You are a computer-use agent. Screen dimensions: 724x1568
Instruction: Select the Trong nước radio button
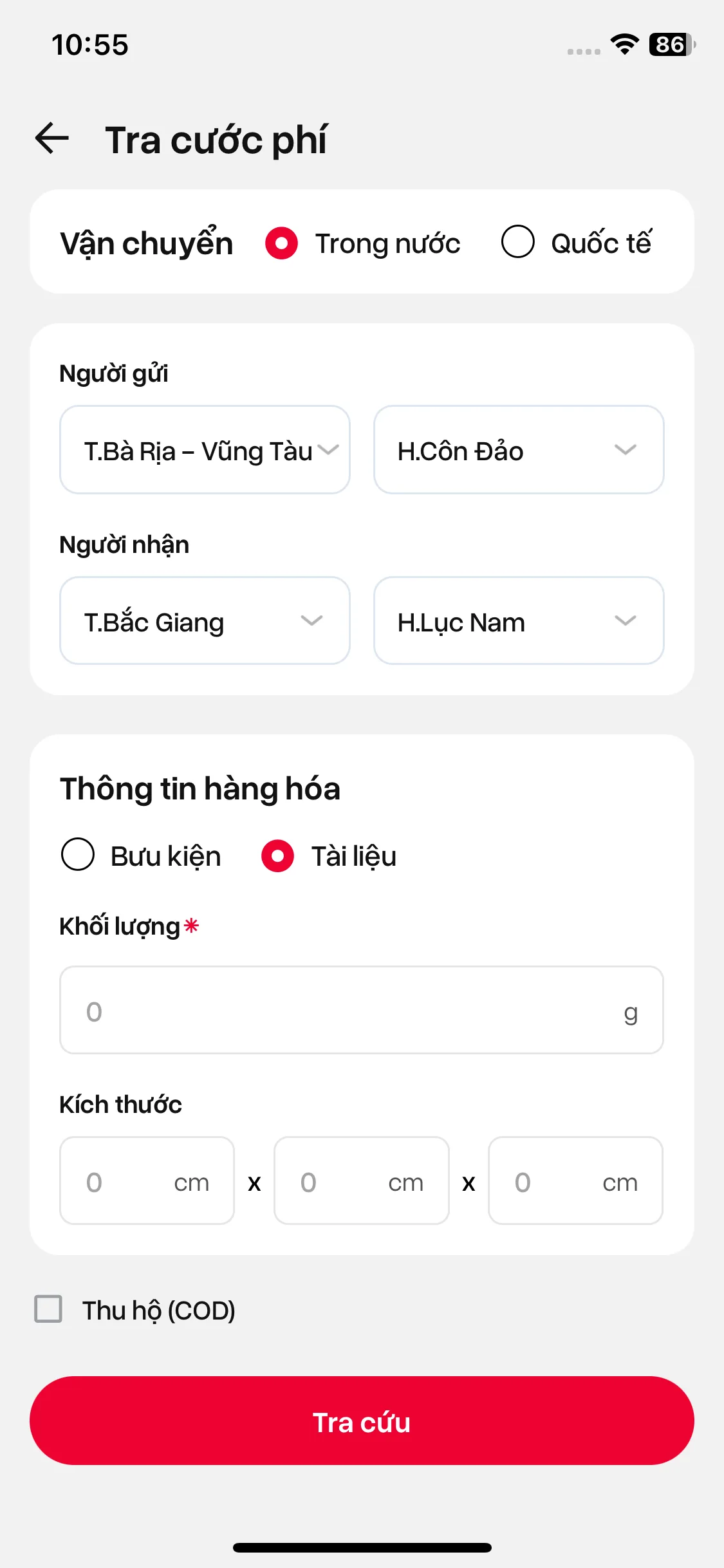click(282, 243)
